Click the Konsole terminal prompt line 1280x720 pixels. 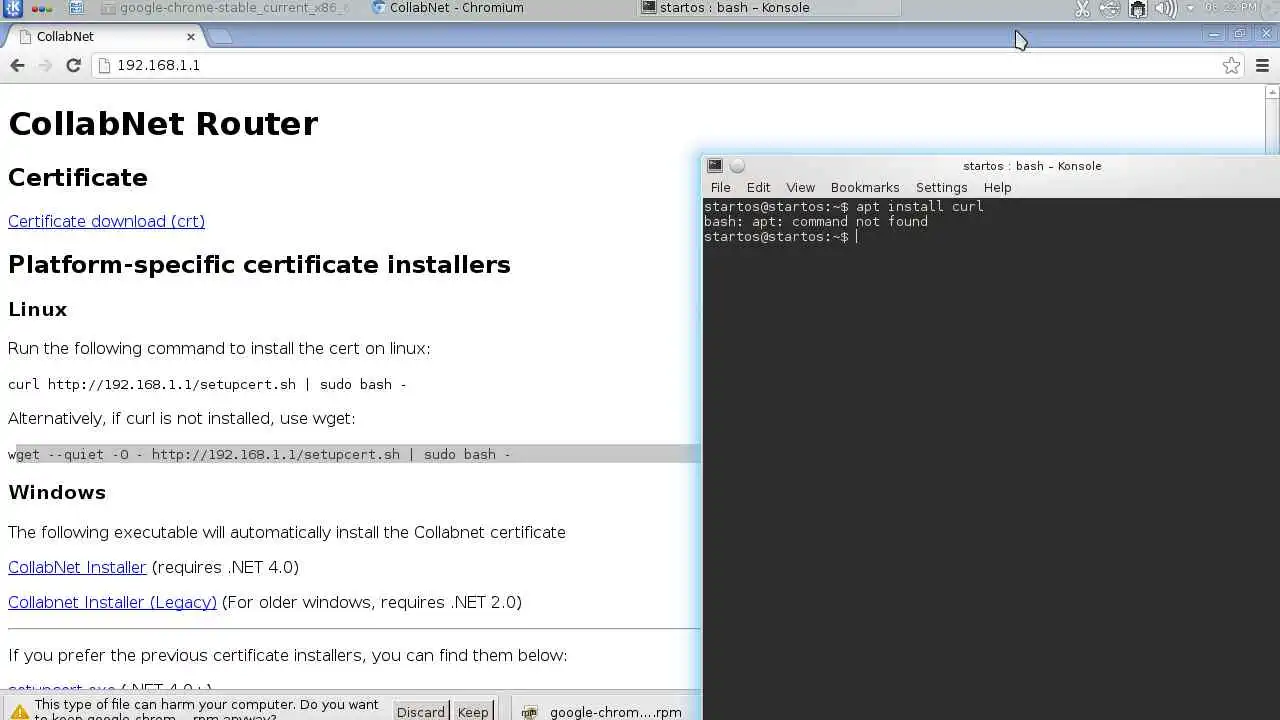click(x=780, y=237)
